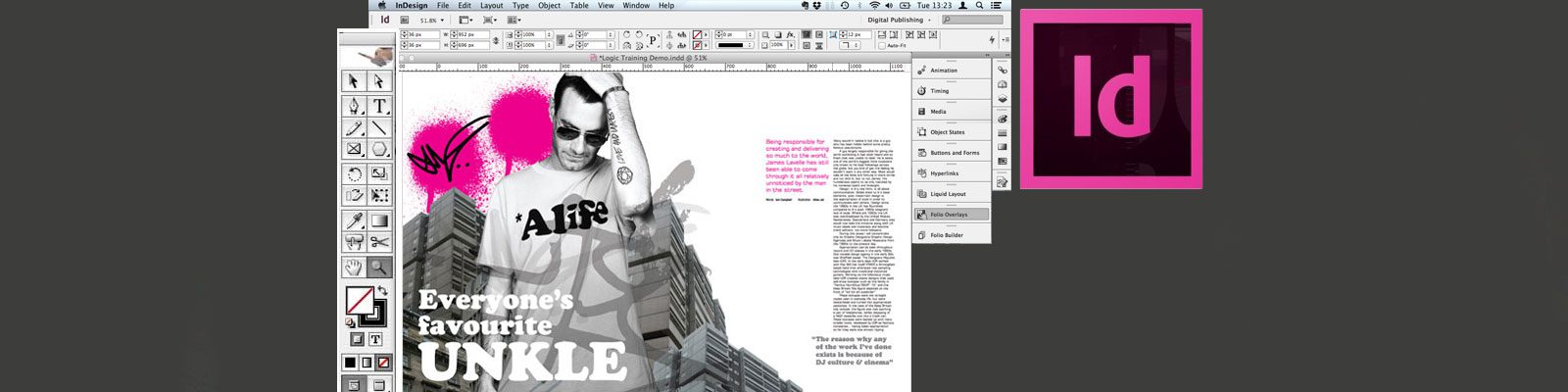Toggle the Auto-Fit checkbox
This screenshot has width=1568, height=392.
882,45
